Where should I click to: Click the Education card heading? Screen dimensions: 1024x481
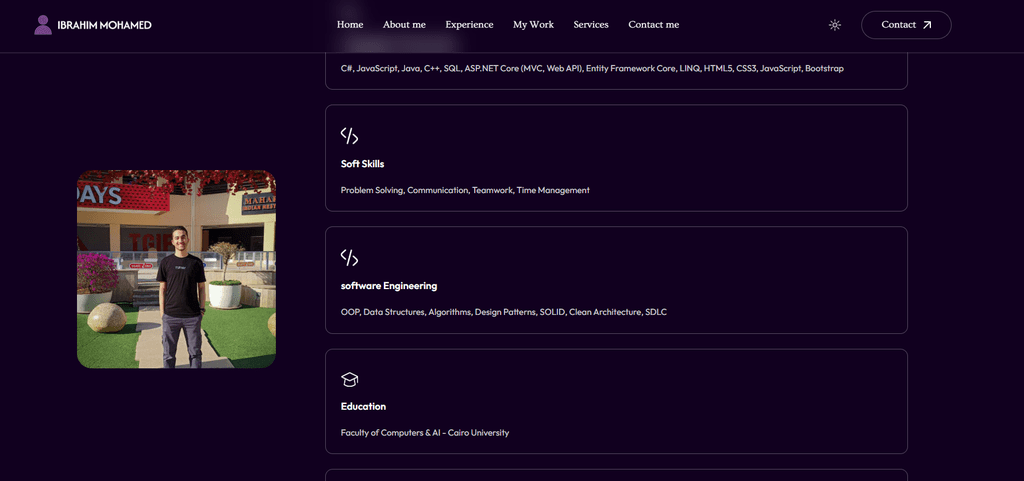[364, 407]
